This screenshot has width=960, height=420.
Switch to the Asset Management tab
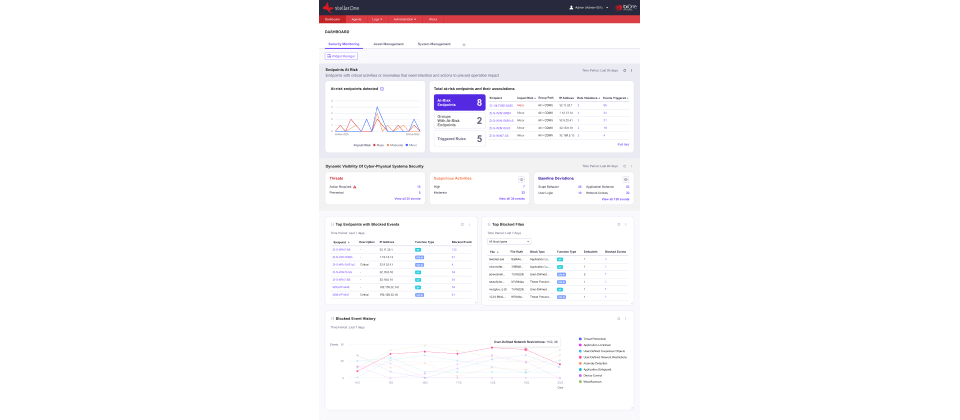coord(389,44)
